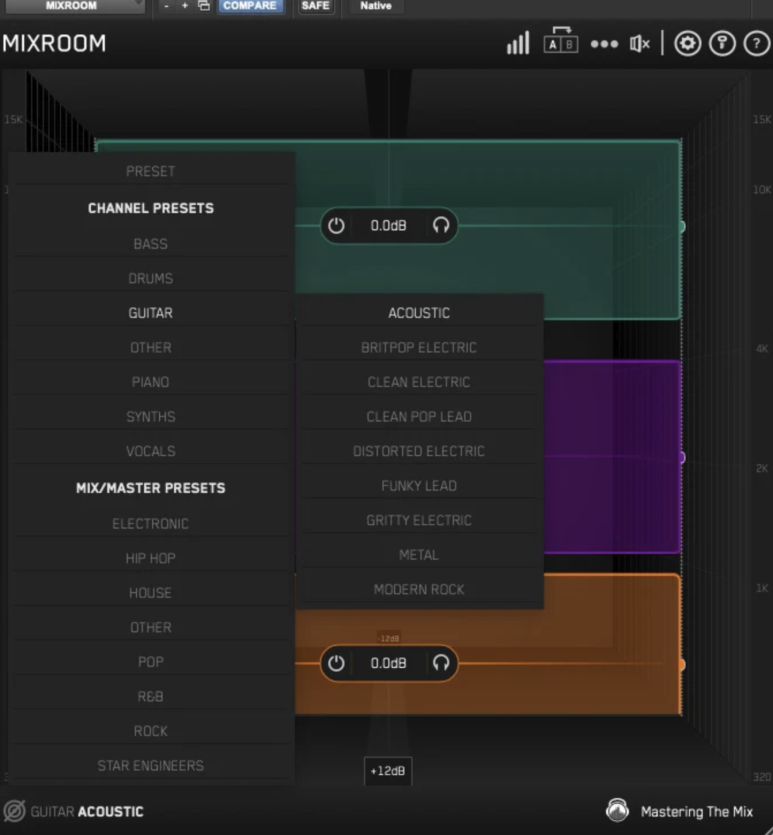Click the PRESET header at menu top
This screenshot has width=773, height=835.
[151, 171]
